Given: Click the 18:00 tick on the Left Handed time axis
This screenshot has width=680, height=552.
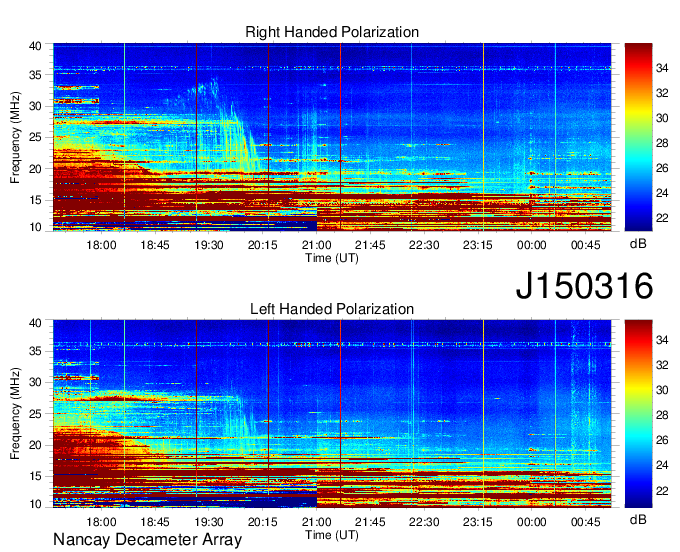Looking at the screenshot, I should (x=101, y=522).
